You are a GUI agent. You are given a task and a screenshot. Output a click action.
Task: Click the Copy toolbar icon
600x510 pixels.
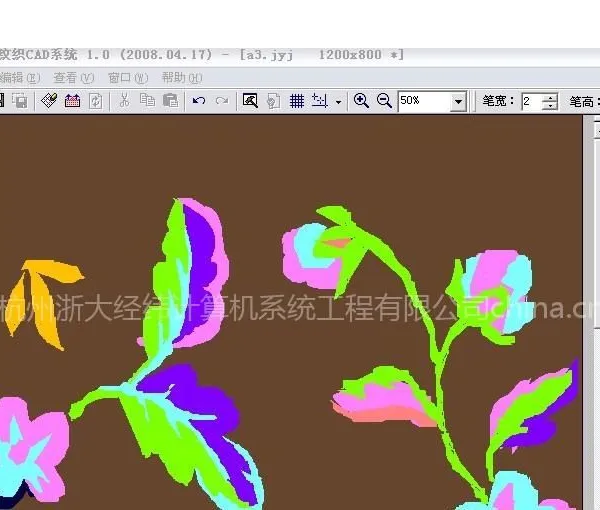[147, 101]
